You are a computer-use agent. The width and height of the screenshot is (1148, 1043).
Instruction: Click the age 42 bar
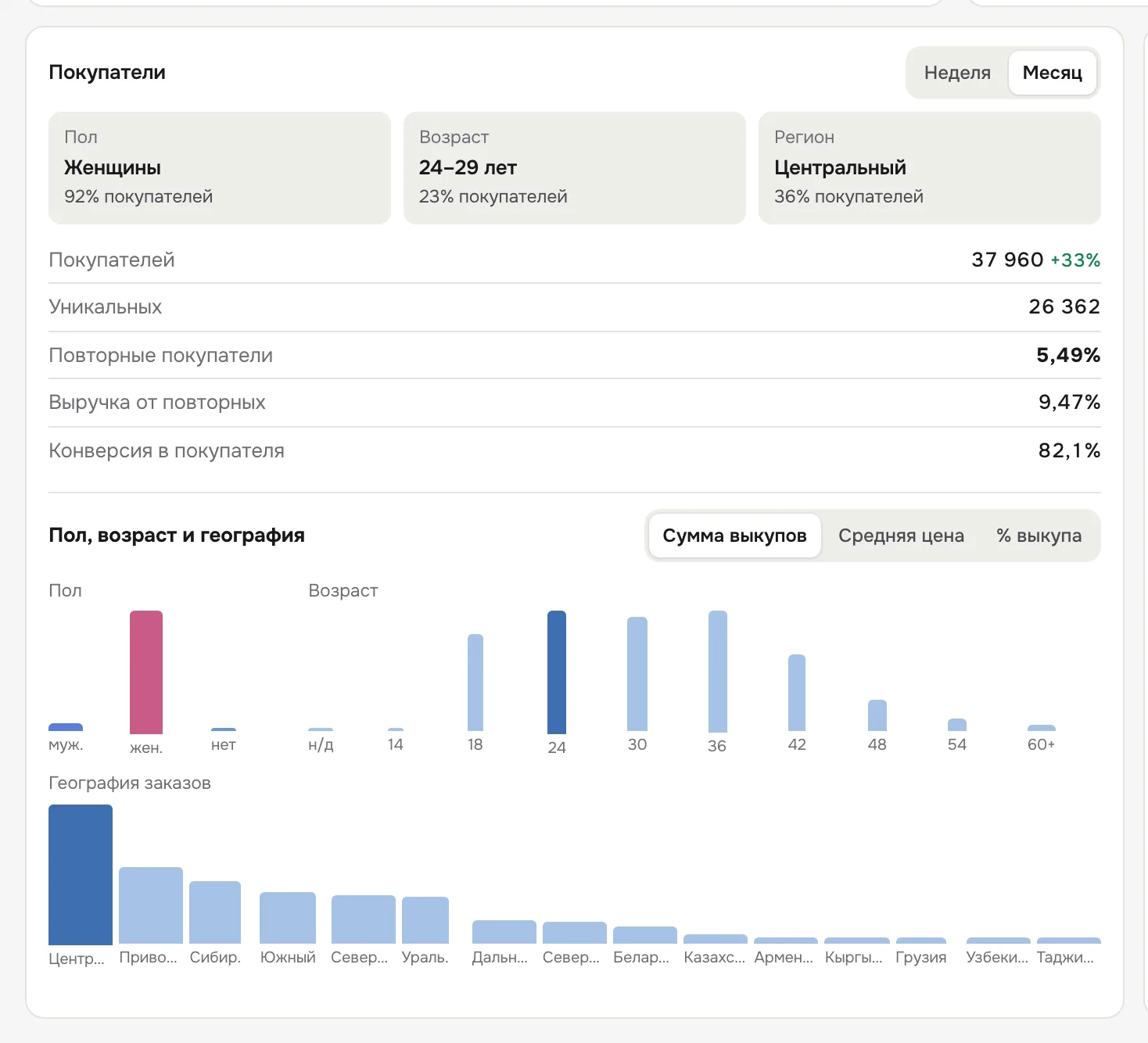(x=797, y=693)
